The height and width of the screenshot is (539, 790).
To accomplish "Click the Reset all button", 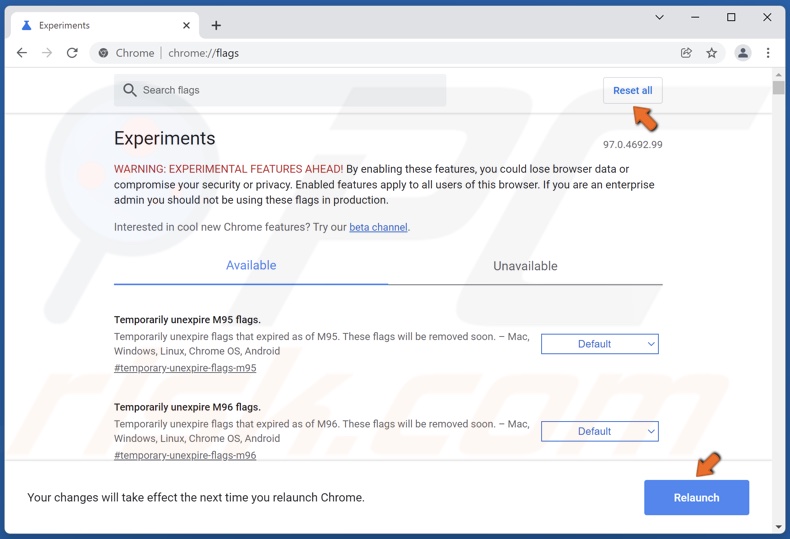I will [x=632, y=91].
